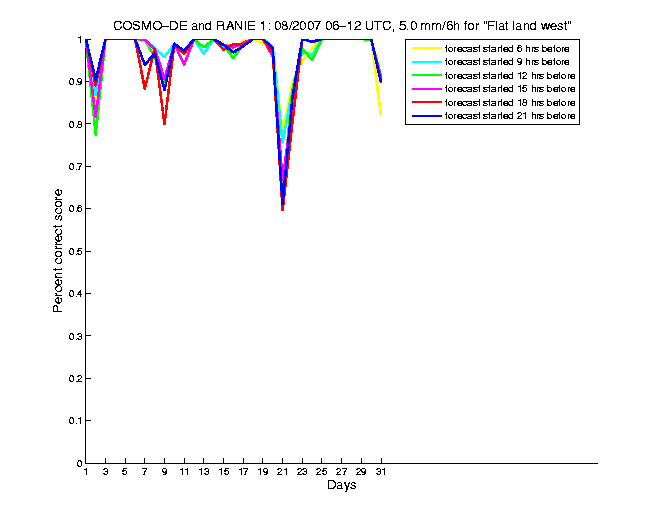Click x-axis tick label 17
660x520 pixels.
(x=243, y=472)
